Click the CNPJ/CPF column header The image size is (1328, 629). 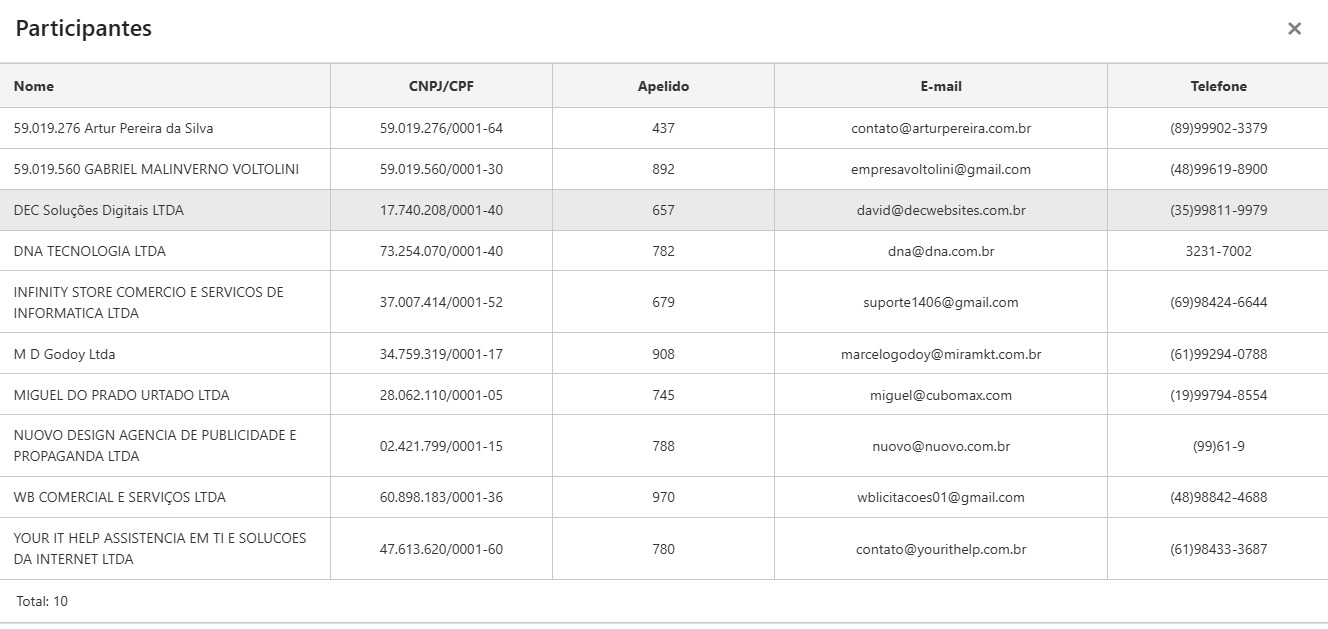point(441,86)
